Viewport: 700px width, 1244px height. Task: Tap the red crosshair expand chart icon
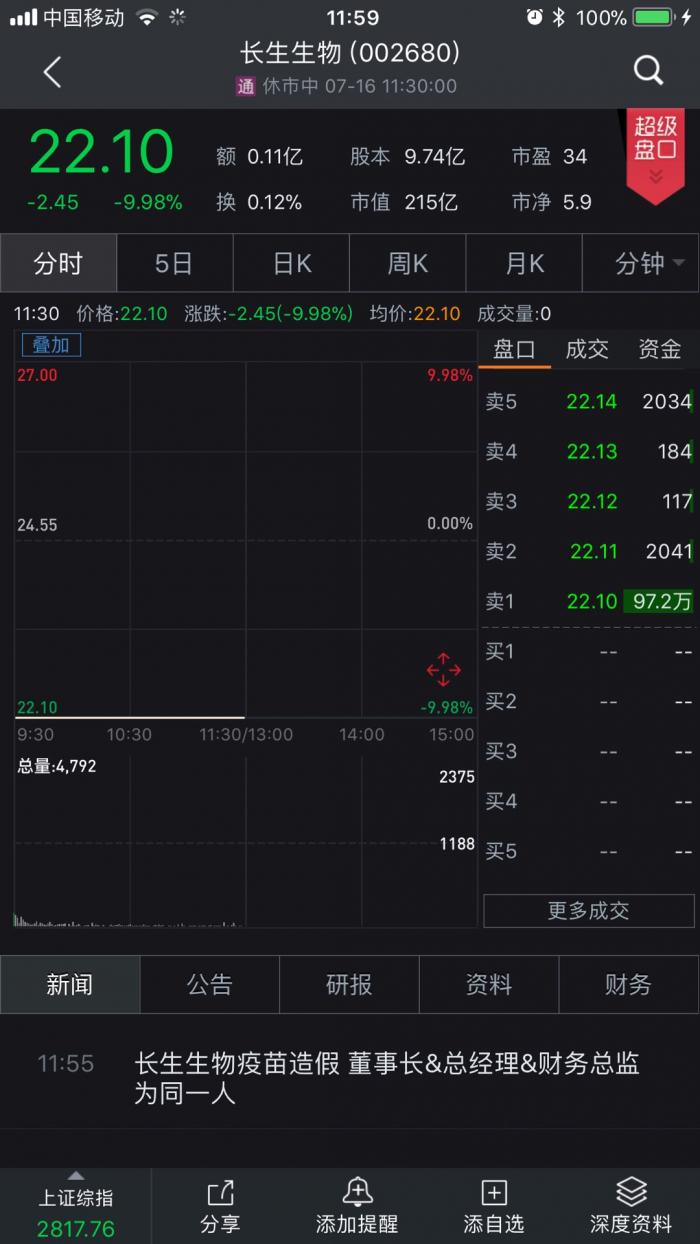443,669
